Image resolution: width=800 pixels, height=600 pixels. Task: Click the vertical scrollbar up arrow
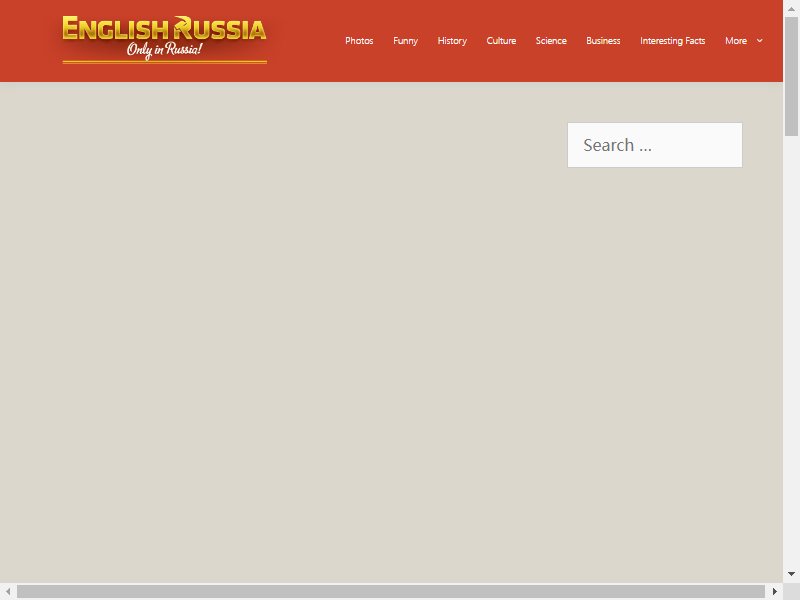(791, 9)
